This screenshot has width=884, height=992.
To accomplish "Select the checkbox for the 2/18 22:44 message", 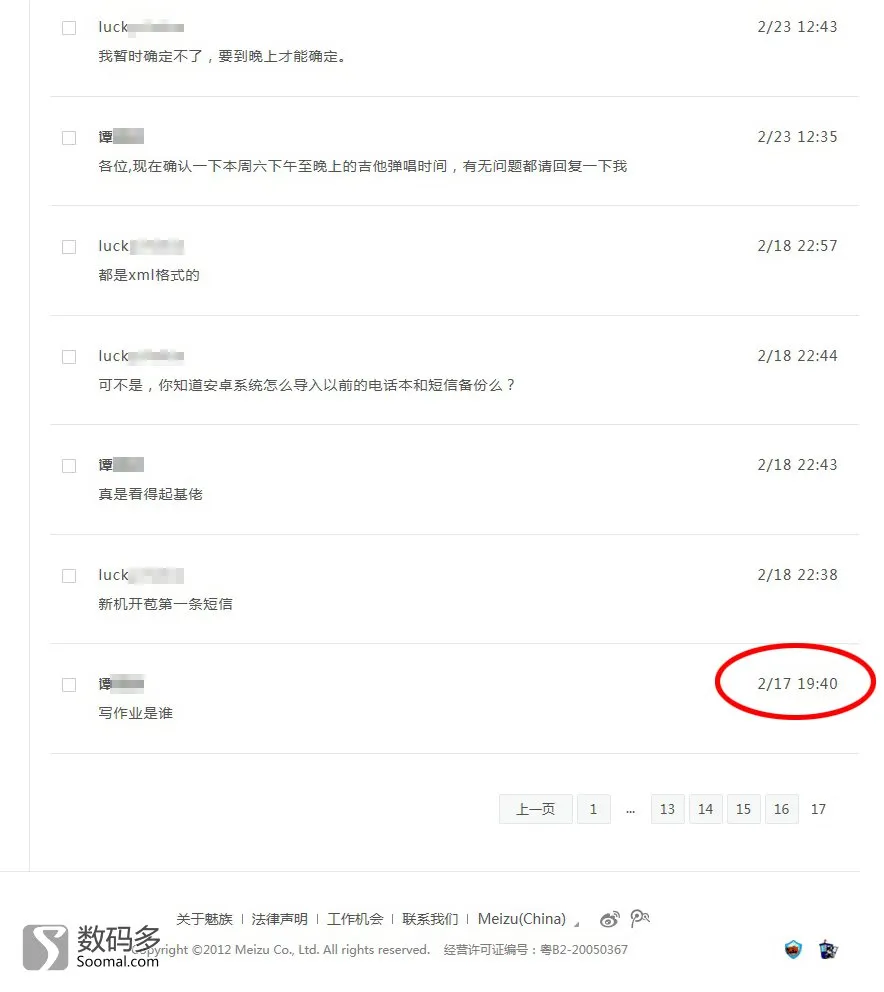I will pyautogui.click(x=69, y=357).
